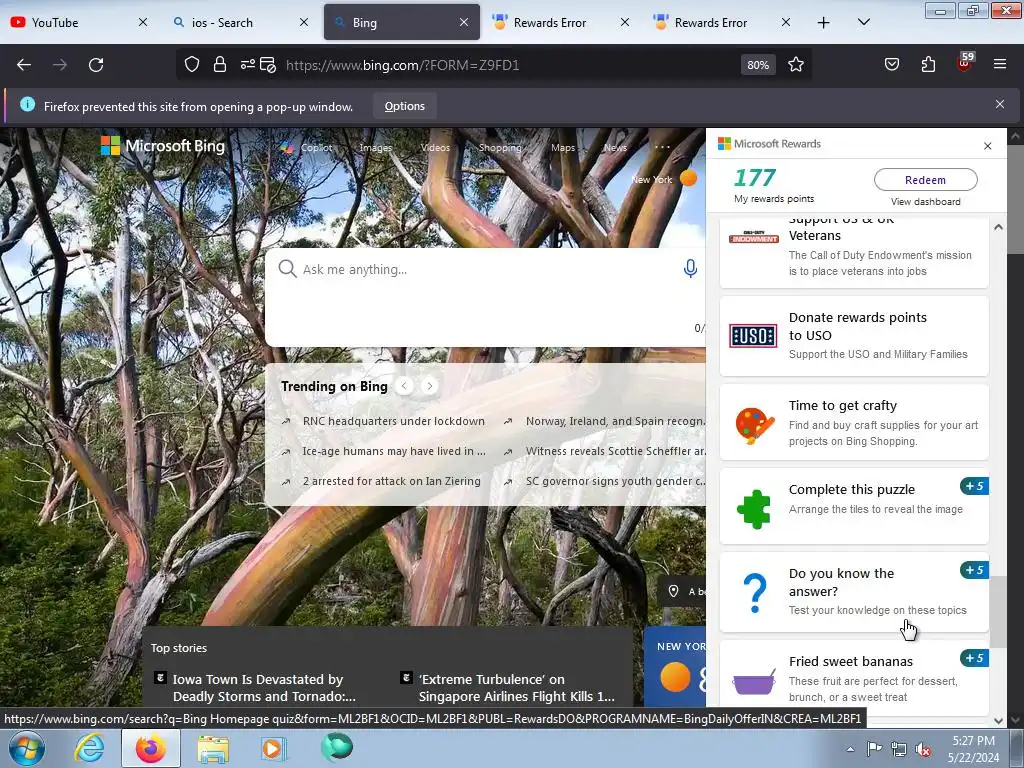Open 2 arrested for attack on Ian Ziering

click(391, 481)
